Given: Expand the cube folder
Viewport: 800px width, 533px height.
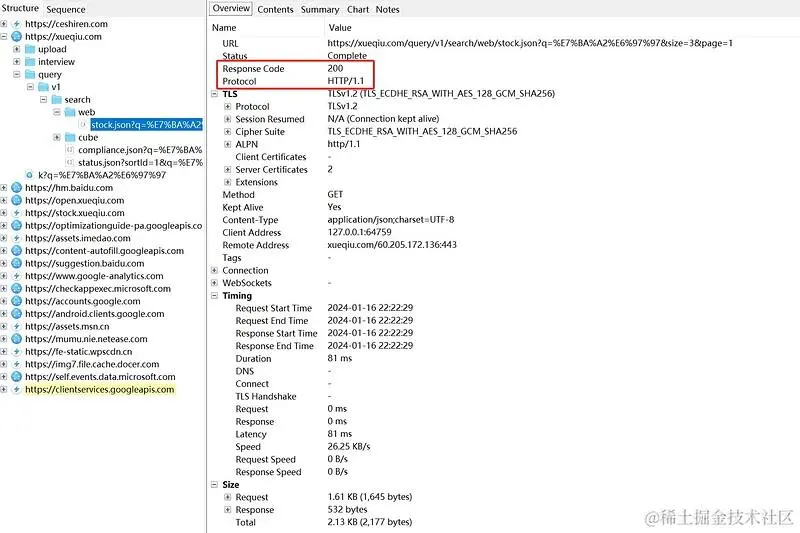Looking at the screenshot, I should point(57,137).
